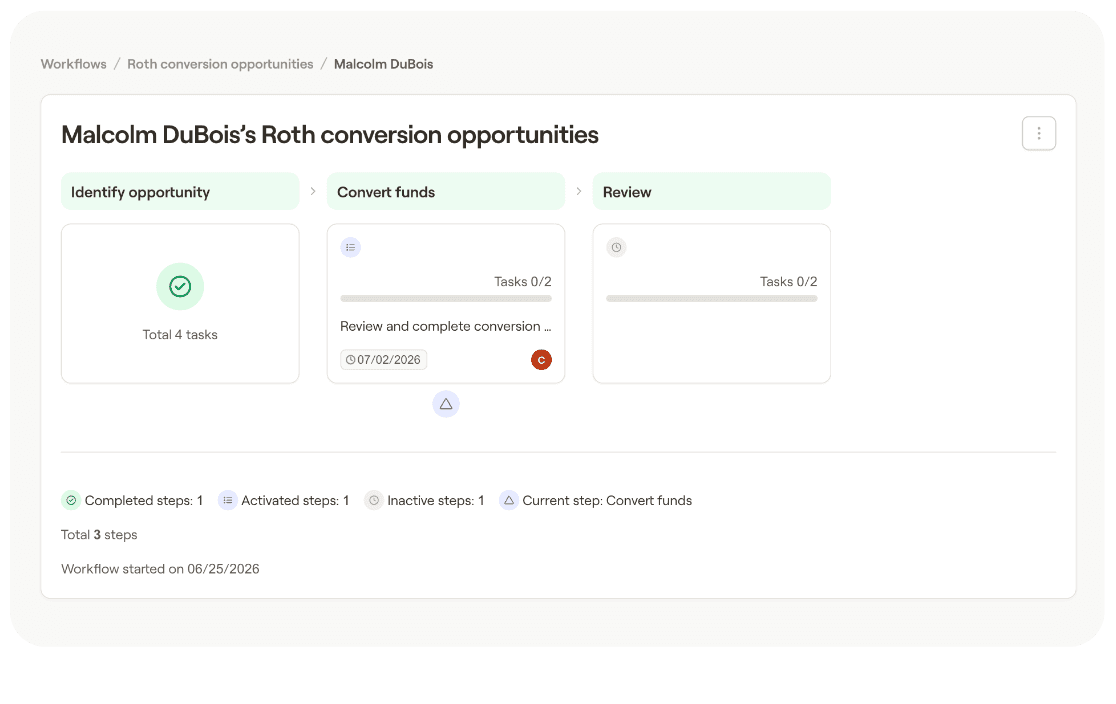Click the Activated steps: 1 text
1116x704 pixels.
click(x=295, y=500)
